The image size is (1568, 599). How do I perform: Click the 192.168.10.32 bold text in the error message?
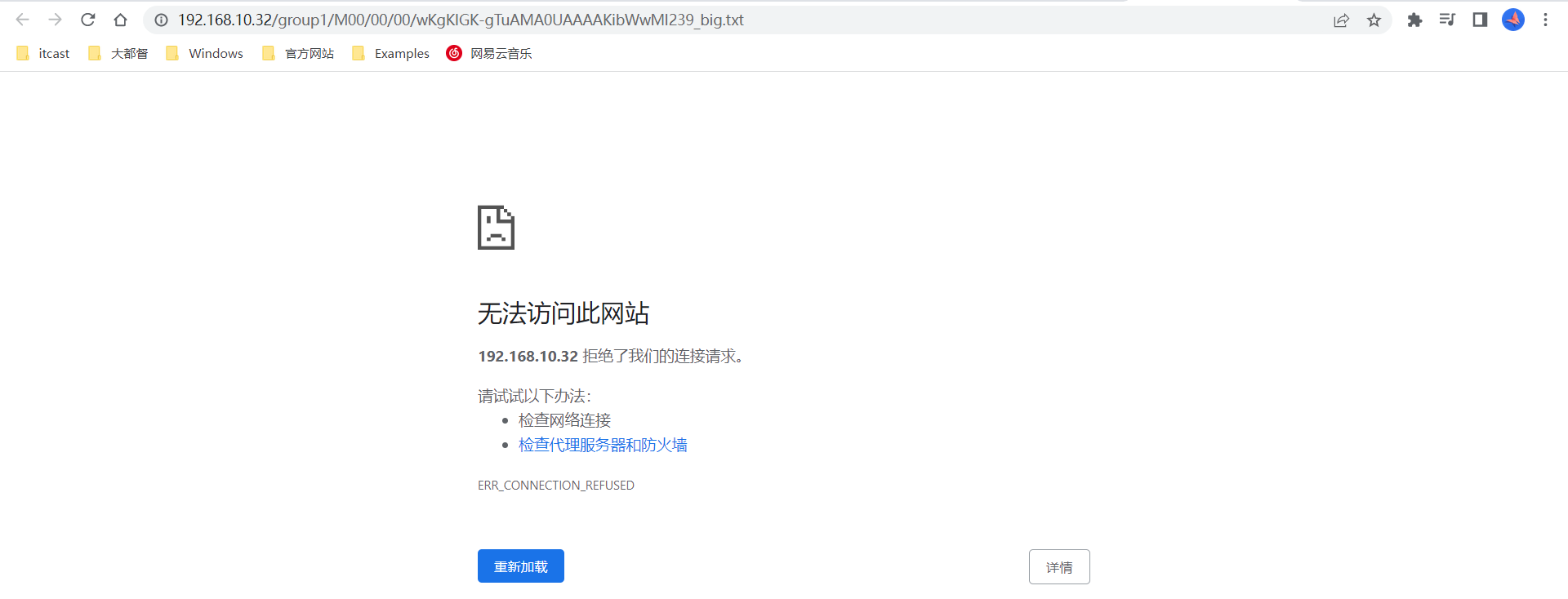tap(528, 357)
